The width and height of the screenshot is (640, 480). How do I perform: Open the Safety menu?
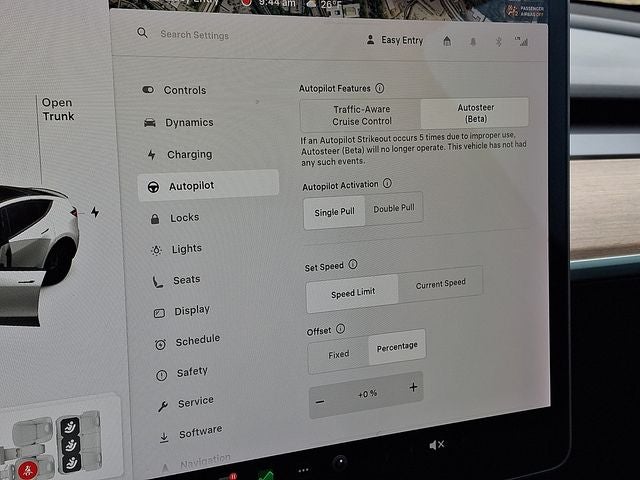pos(182,373)
